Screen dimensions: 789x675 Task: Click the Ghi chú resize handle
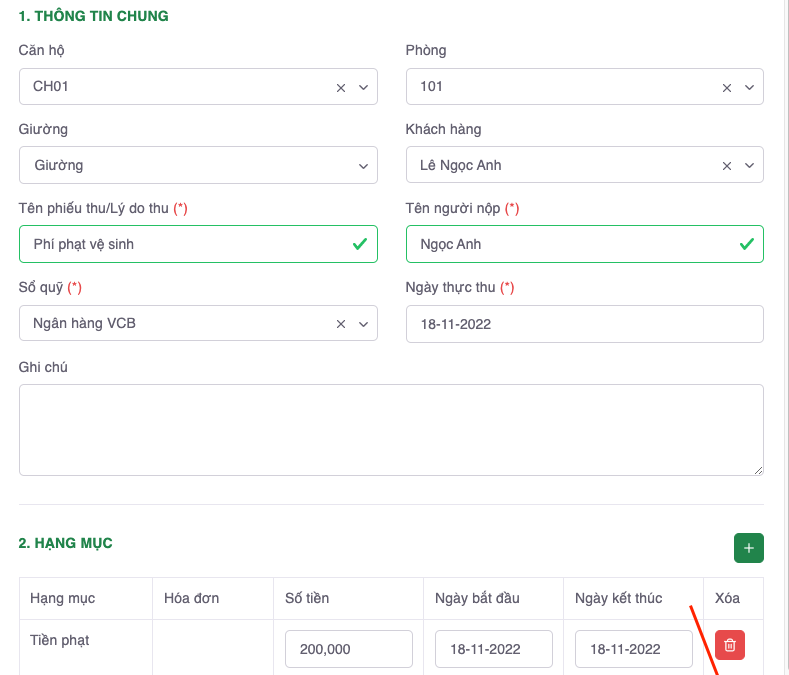click(x=758, y=470)
